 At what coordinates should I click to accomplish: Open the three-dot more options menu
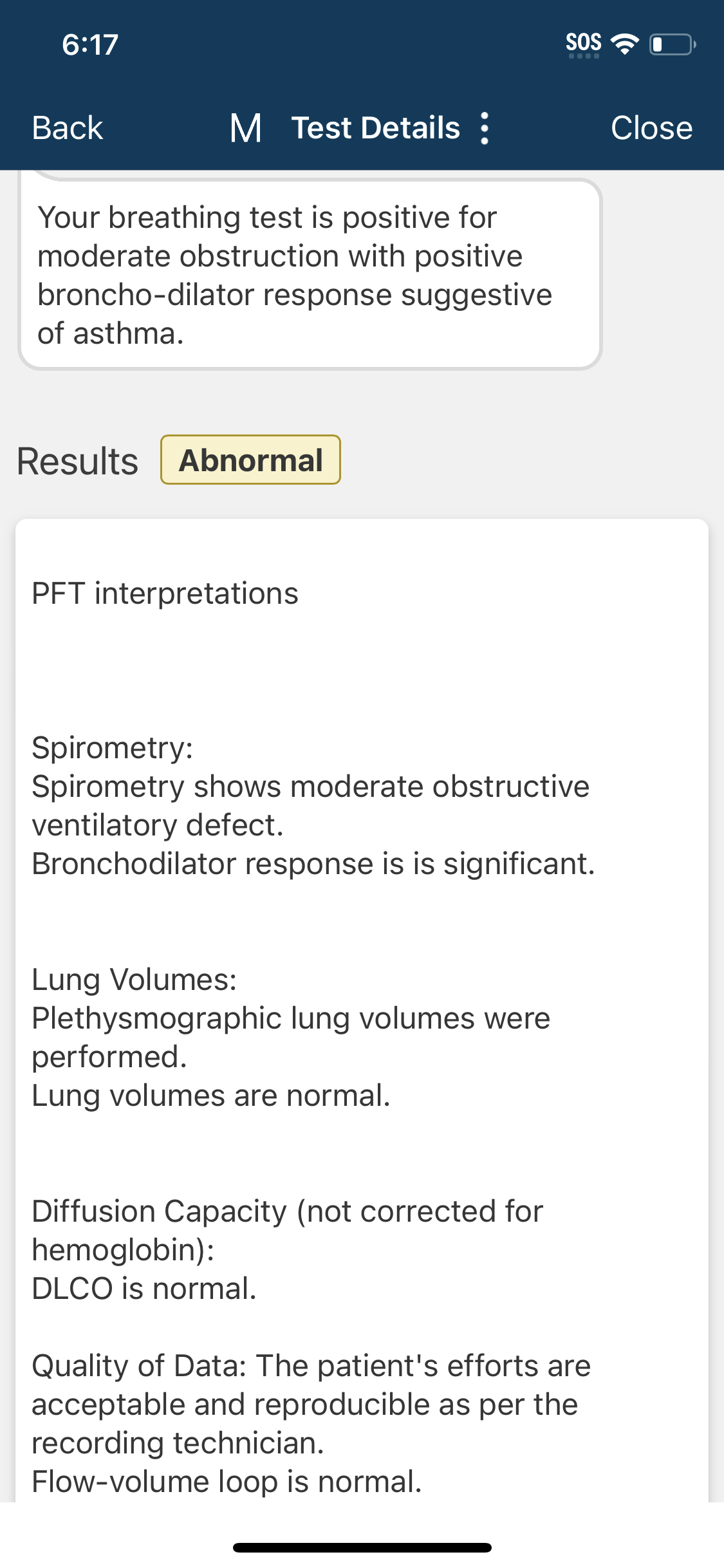pos(485,128)
